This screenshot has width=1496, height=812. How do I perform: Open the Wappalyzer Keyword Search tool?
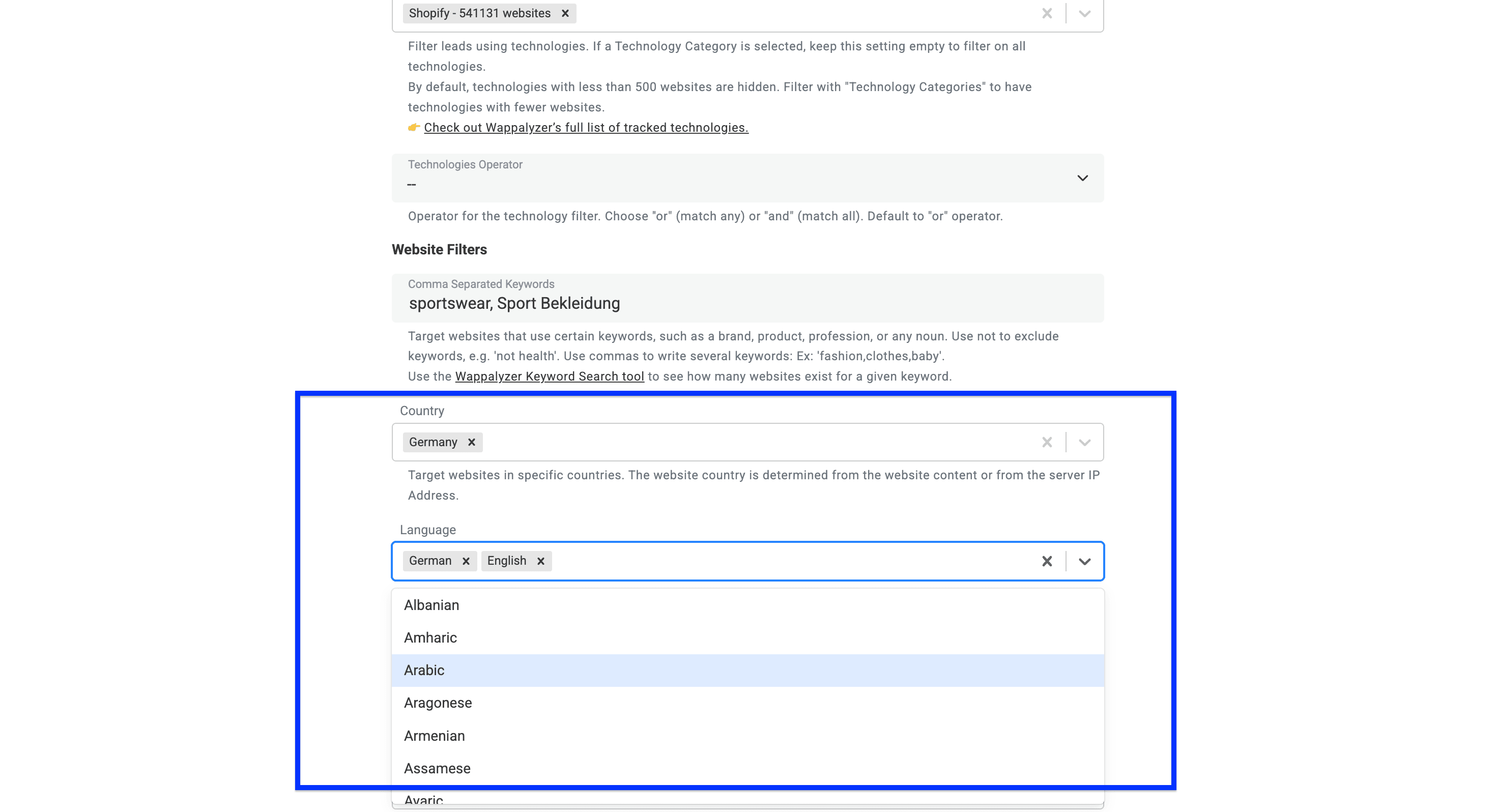[x=550, y=376]
